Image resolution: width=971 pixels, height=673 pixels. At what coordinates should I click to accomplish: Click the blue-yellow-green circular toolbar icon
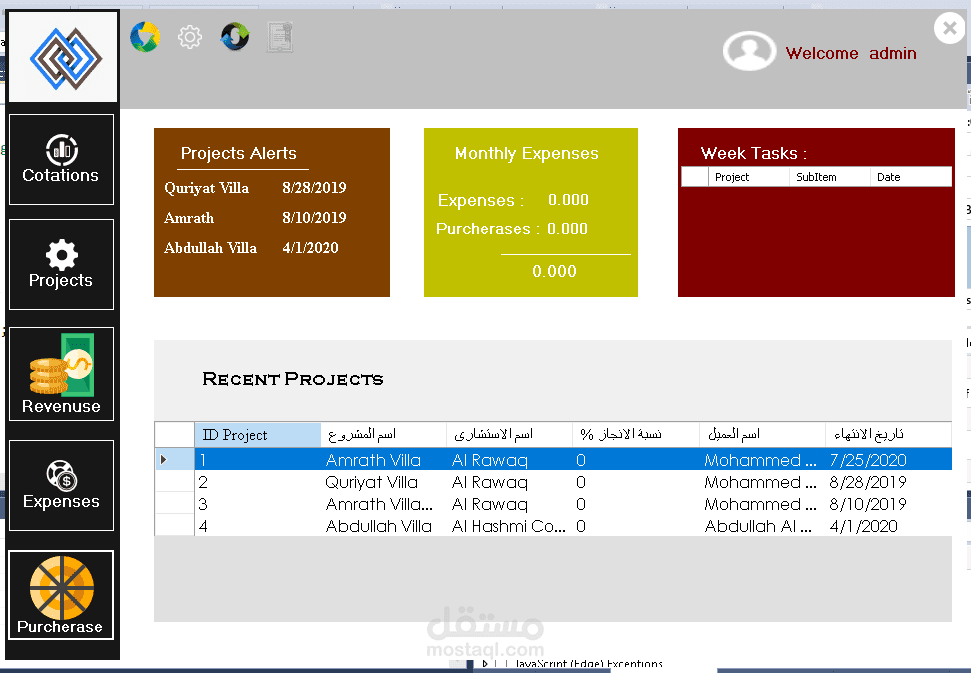coord(145,37)
